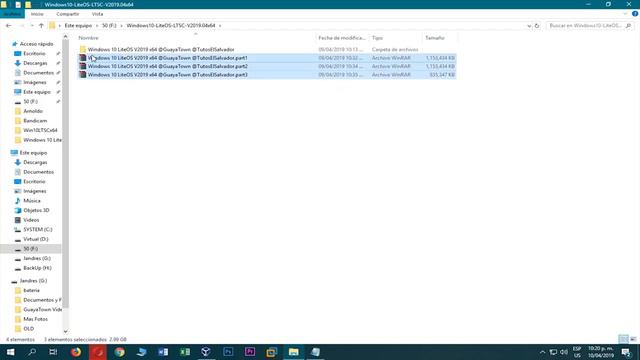Select the Windows 10 LiteOS folder row
The width and height of the screenshot is (640, 360).
pos(267,49)
